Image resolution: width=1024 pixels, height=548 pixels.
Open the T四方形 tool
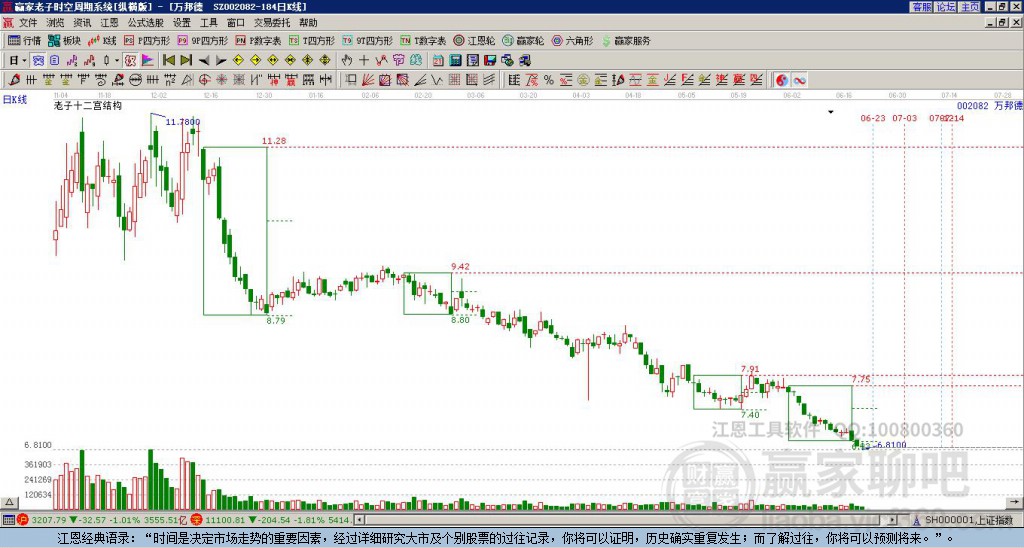pyautogui.click(x=312, y=40)
